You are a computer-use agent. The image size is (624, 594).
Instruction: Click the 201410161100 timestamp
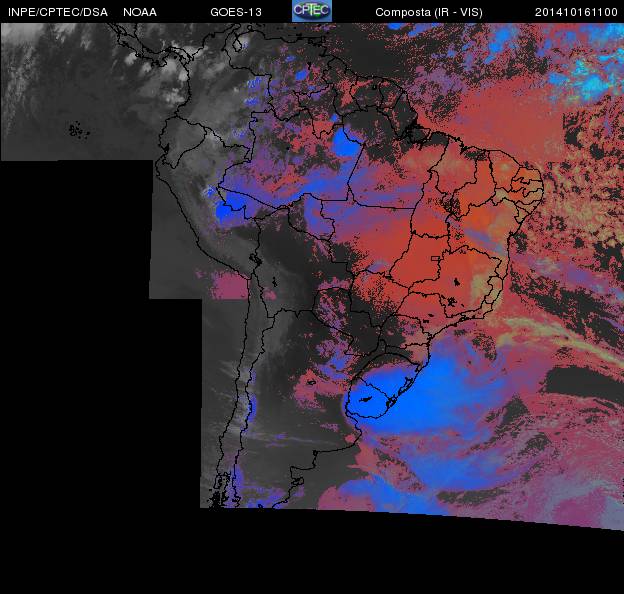(x=576, y=12)
